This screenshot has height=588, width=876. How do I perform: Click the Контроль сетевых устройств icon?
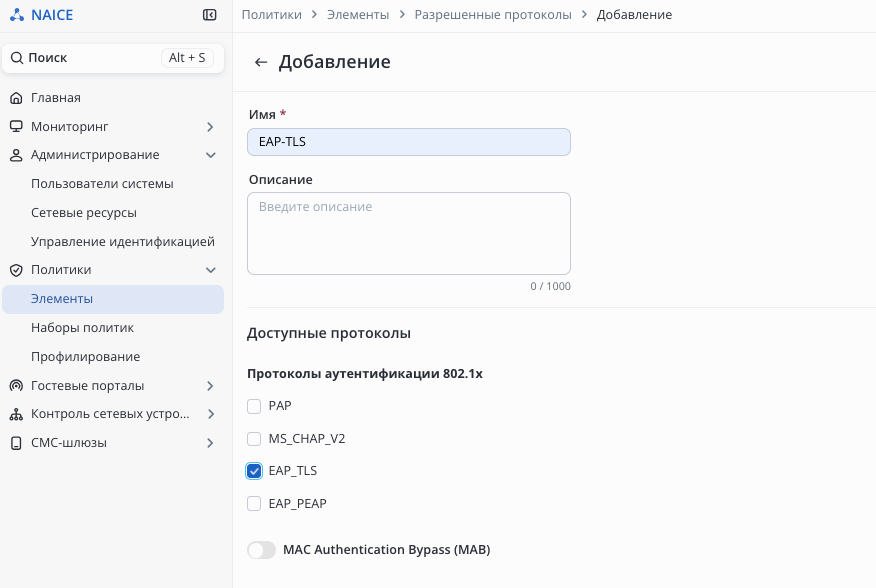(x=16, y=414)
